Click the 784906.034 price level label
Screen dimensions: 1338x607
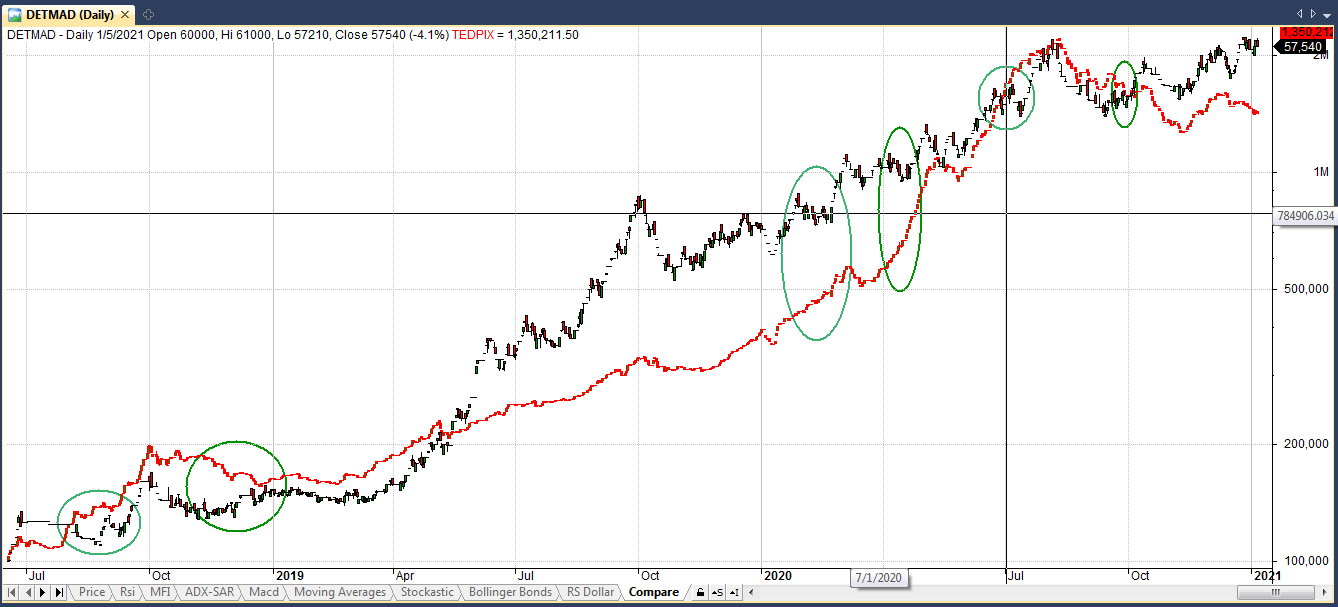1306,215
